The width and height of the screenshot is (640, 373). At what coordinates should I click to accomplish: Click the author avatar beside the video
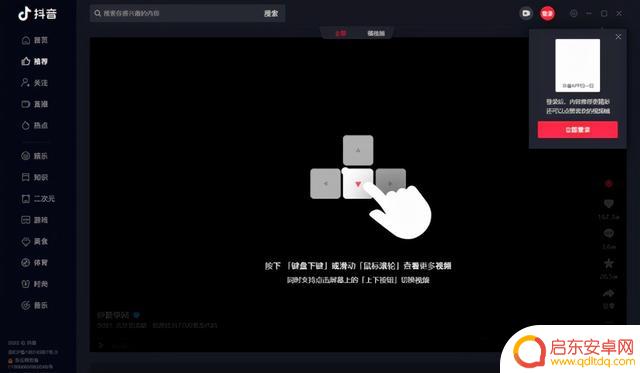point(609,184)
